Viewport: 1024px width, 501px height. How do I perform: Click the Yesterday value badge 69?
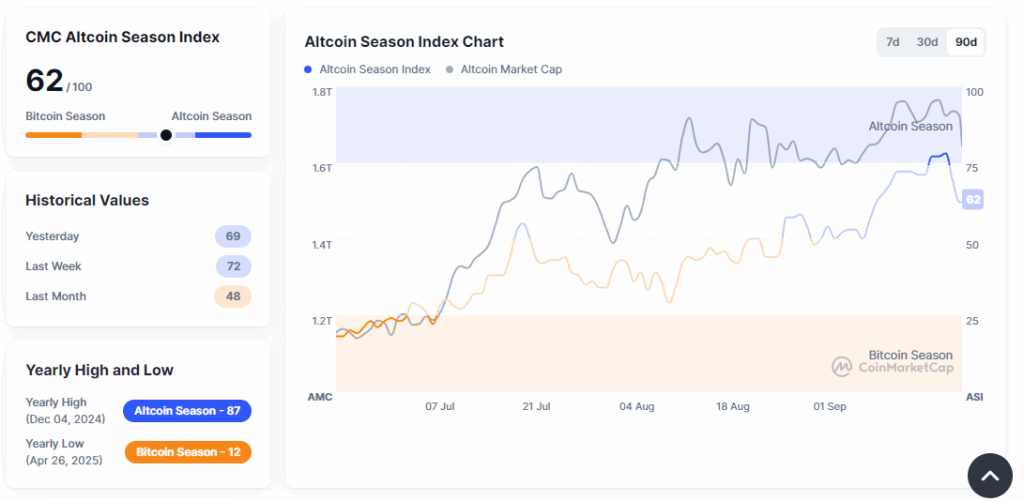tap(233, 237)
